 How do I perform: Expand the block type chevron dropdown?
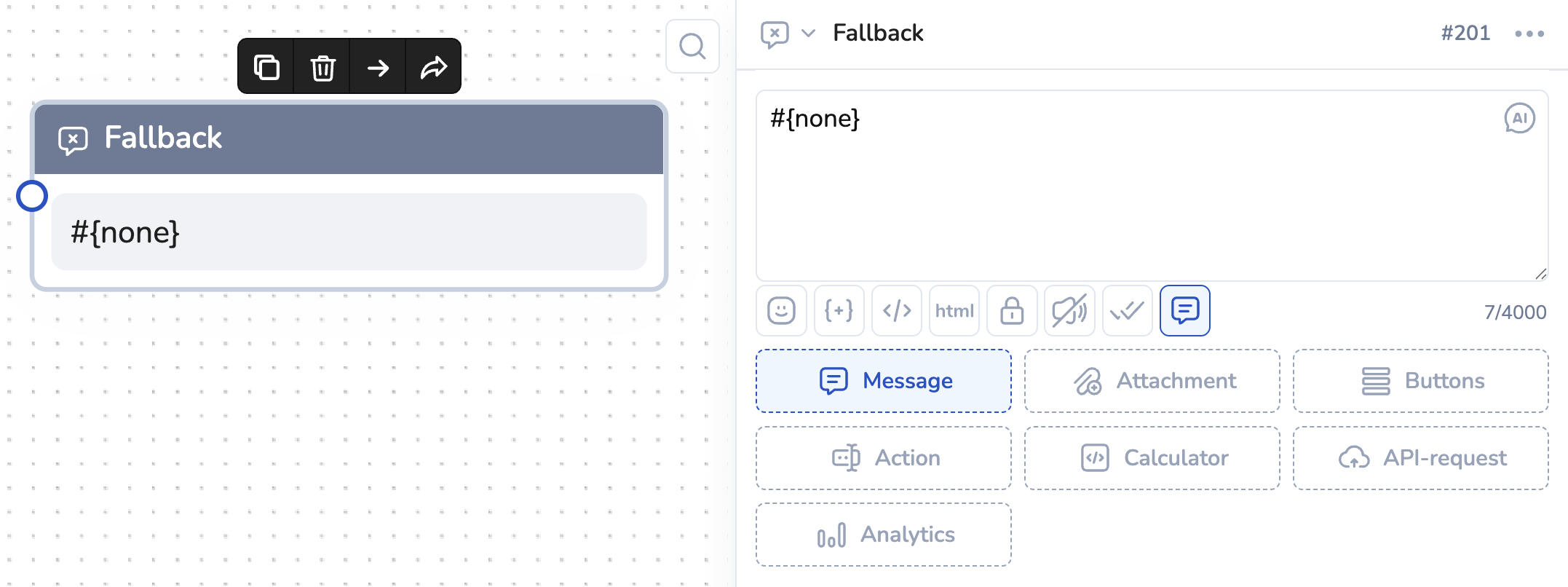[x=808, y=34]
